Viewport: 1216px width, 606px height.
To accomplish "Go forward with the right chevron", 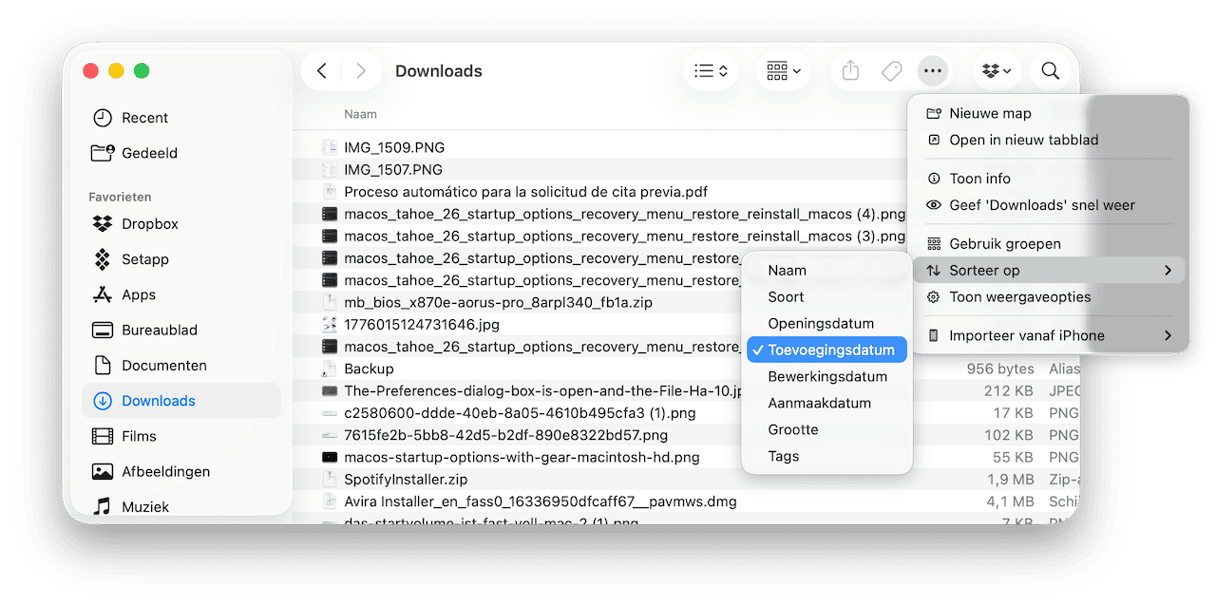I will point(361,71).
